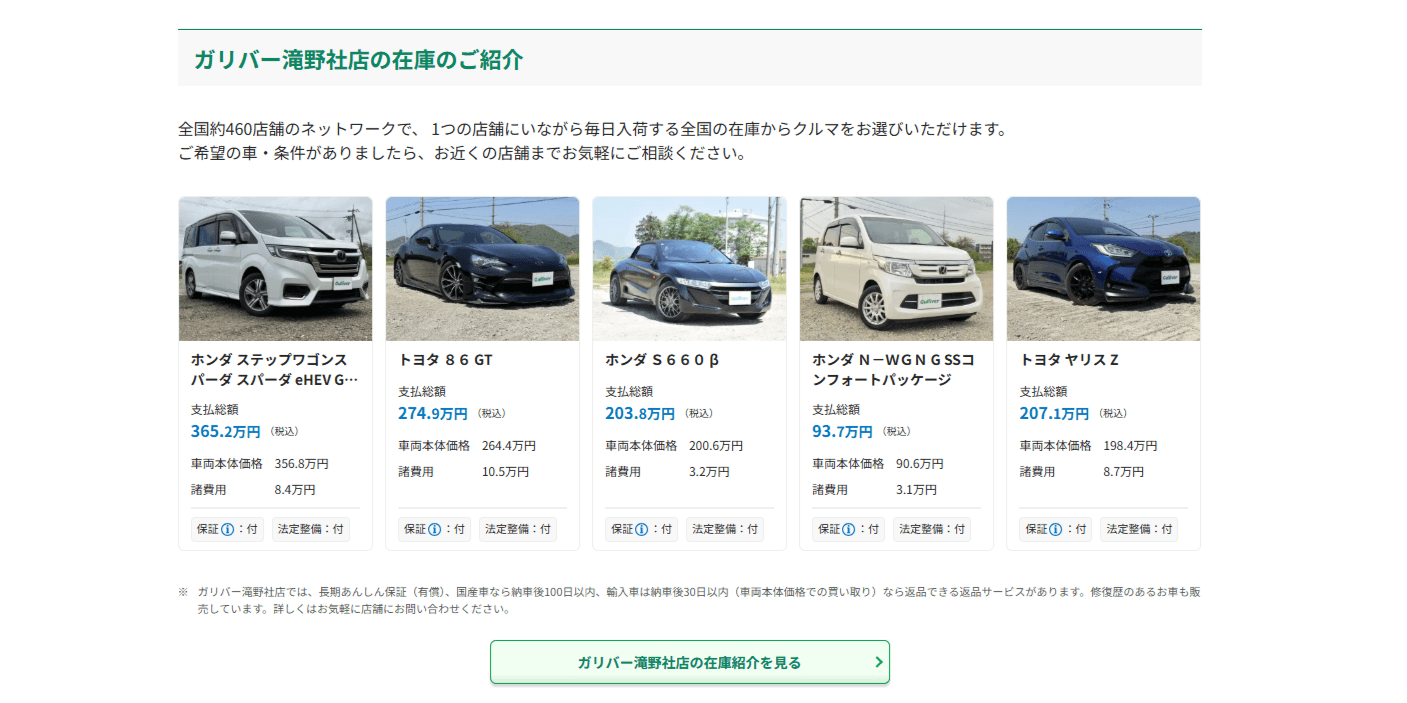The width and height of the screenshot is (1407, 703).
Task: Click 365.2万円 total price
Action: tap(226, 432)
